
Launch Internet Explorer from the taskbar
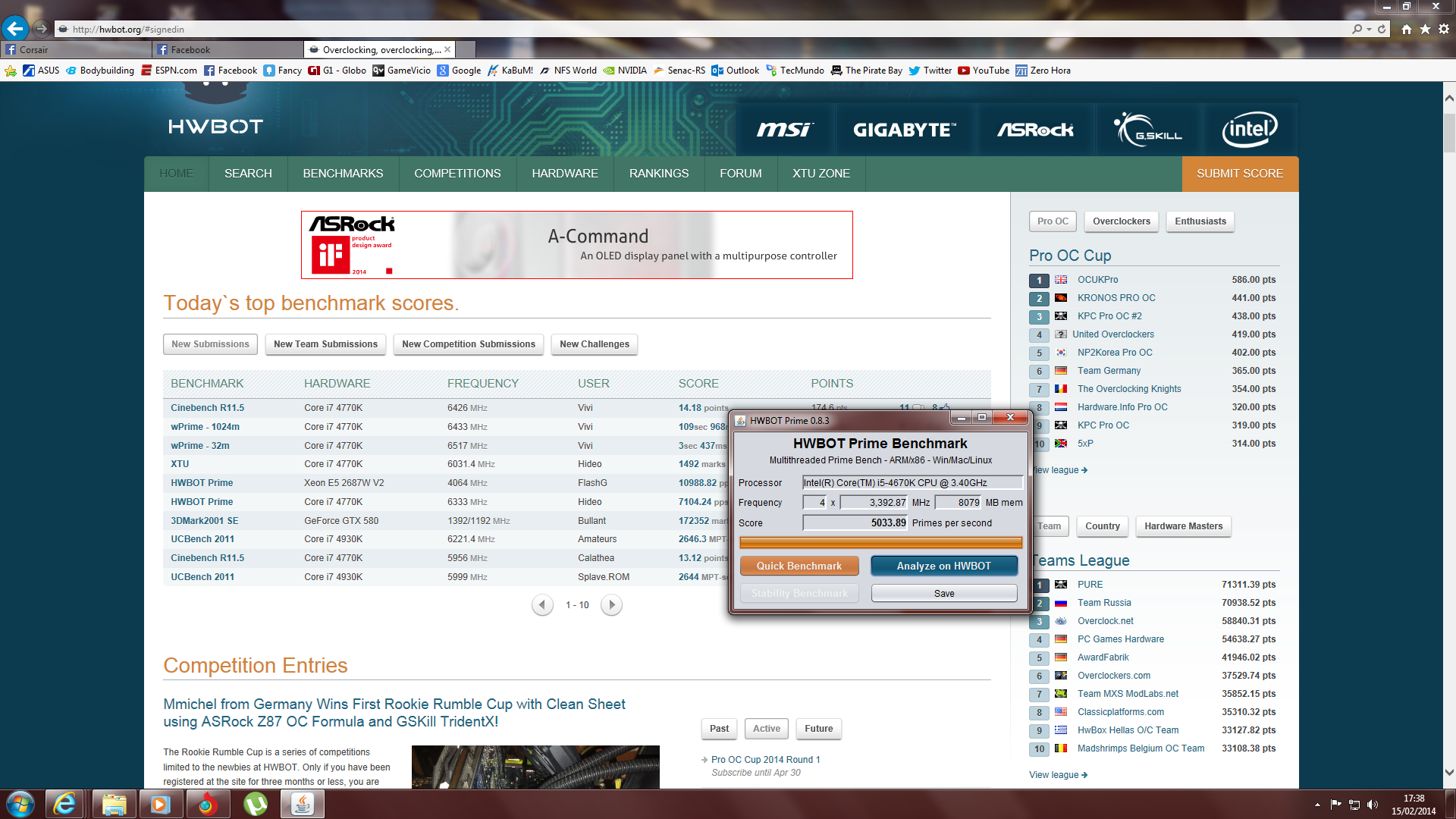pyautogui.click(x=65, y=804)
